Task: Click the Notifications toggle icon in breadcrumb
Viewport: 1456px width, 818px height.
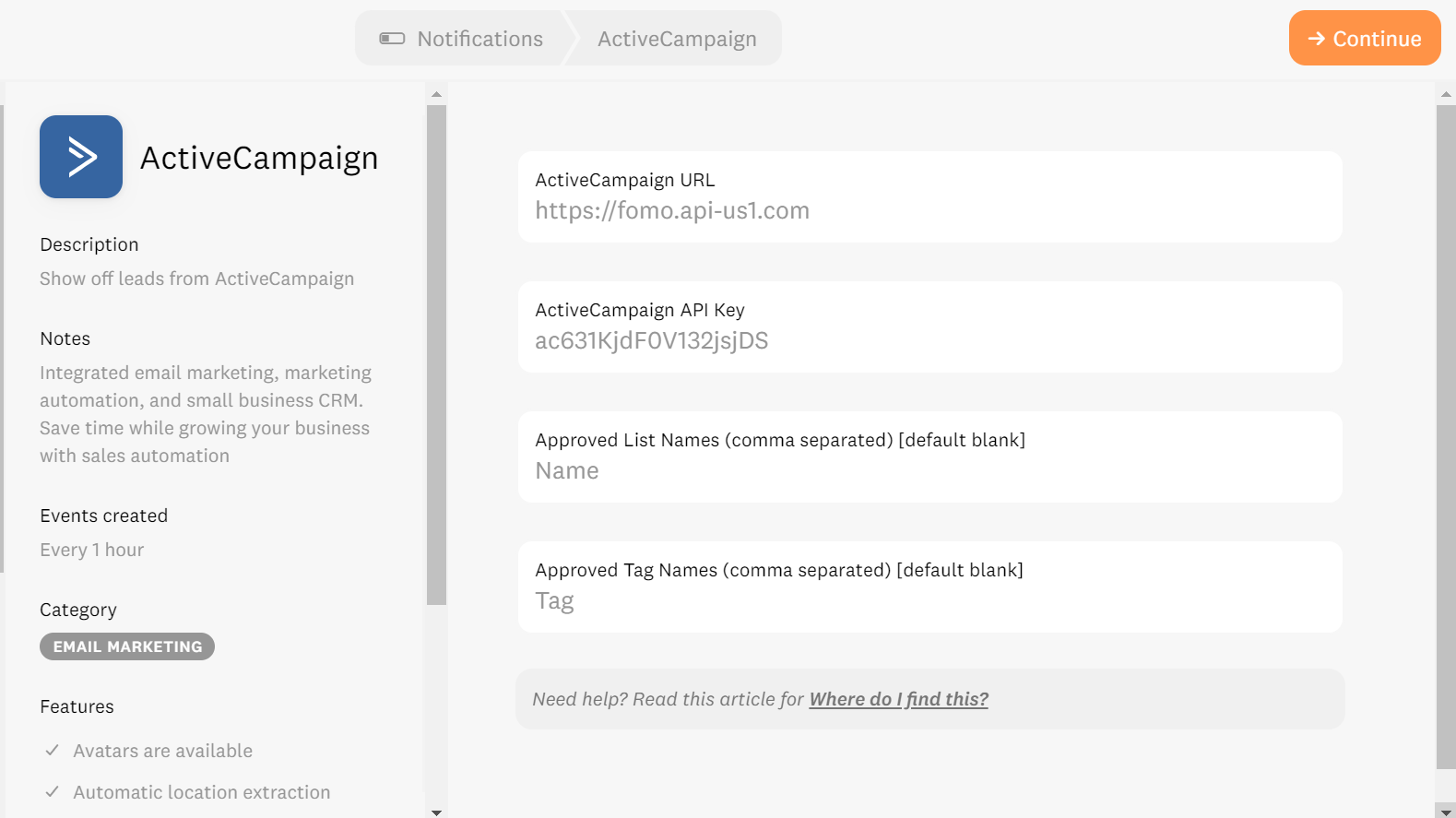Action: pyautogui.click(x=392, y=39)
